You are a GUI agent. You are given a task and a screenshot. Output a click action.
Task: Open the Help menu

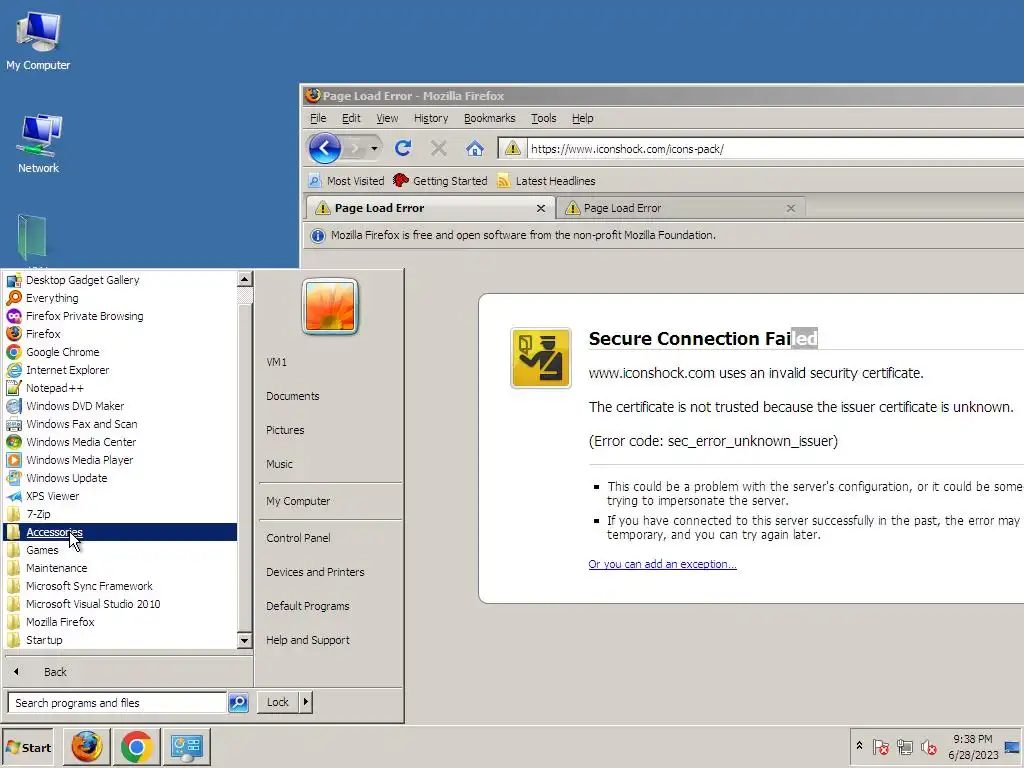point(583,118)
